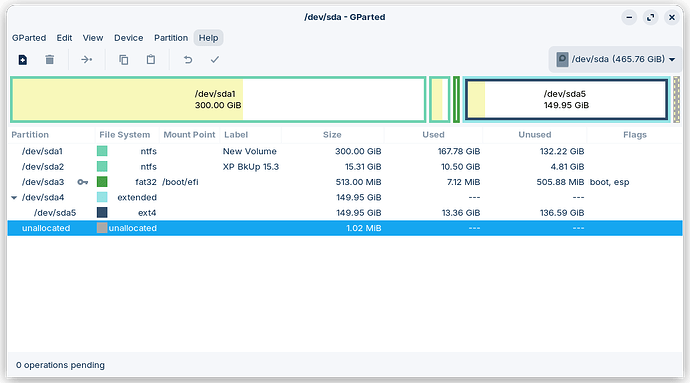
Task: Sort the list by the File System column
Action: [125, 135]
